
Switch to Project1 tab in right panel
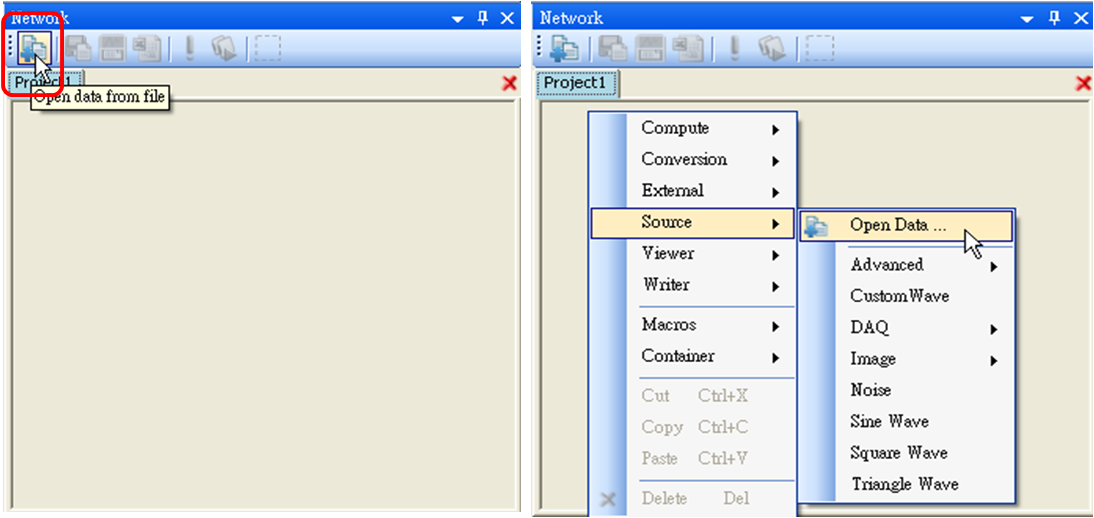click(x=575, y=82)
